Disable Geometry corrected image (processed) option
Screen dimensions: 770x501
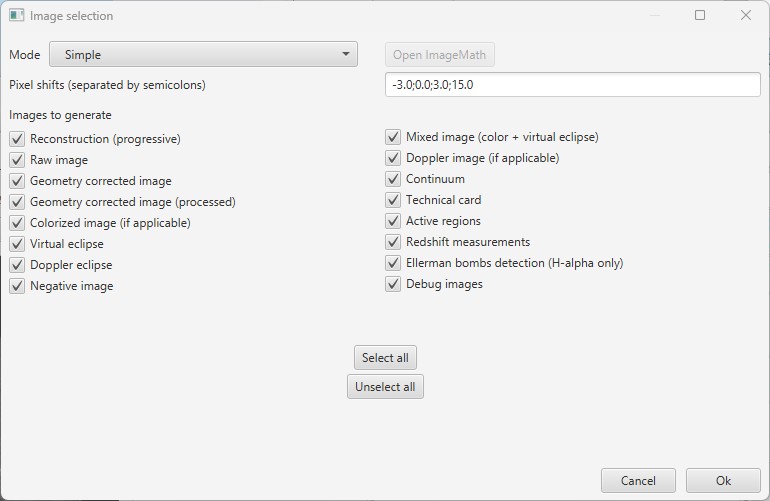(17, 202)
